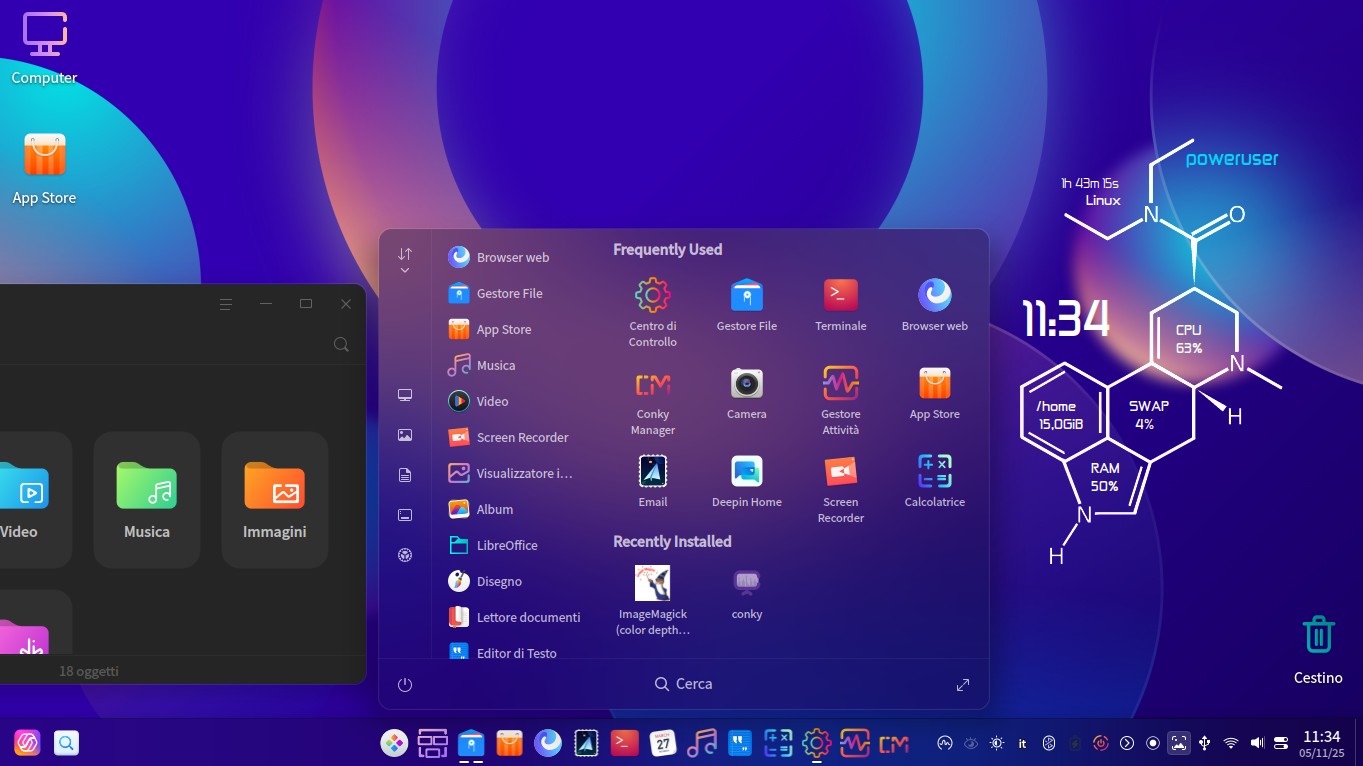Screen dimensions: 1363x766
Task: Launch the Camera app
Action: (x=747, y=391)
